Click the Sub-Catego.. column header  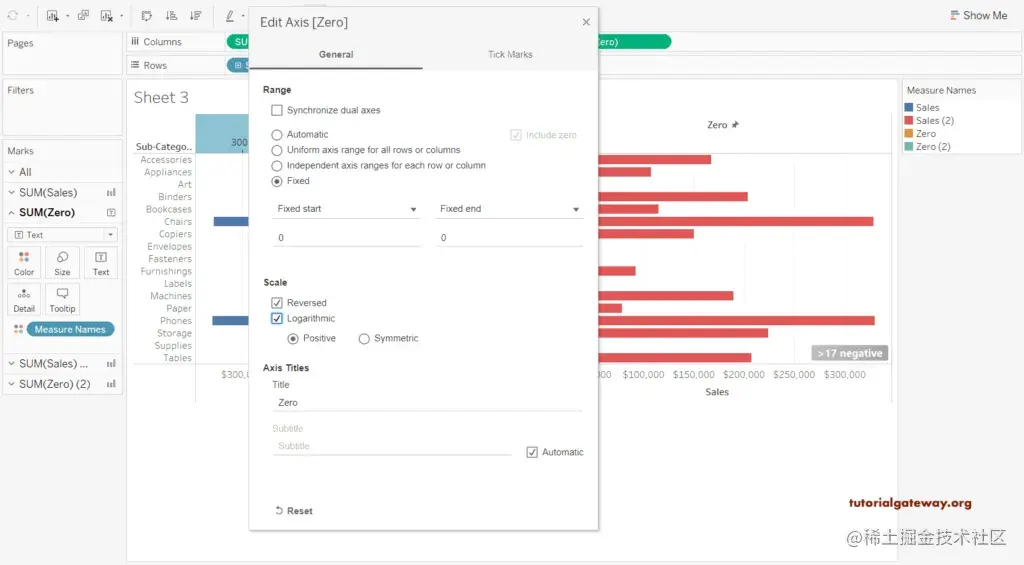[x=163, y=146]
